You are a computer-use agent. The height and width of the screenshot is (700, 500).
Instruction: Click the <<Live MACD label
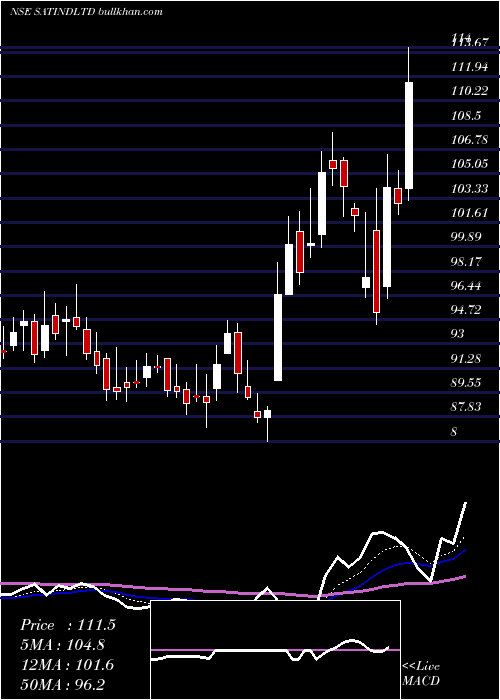coord(421,673)
